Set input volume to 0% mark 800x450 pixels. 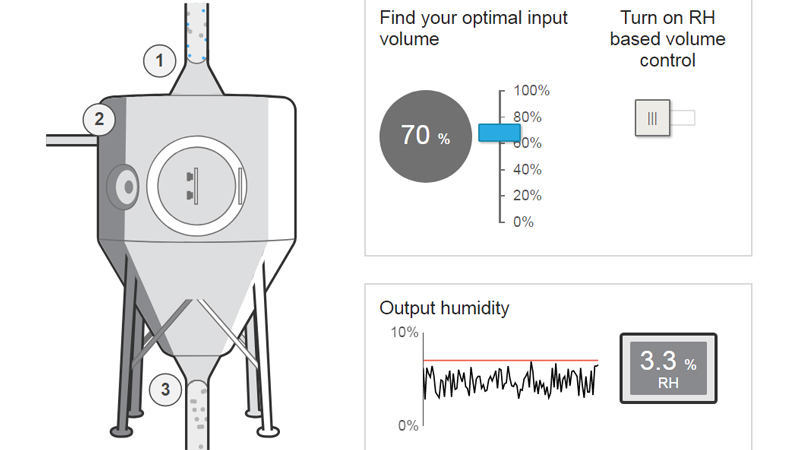[x=502, y=221]
